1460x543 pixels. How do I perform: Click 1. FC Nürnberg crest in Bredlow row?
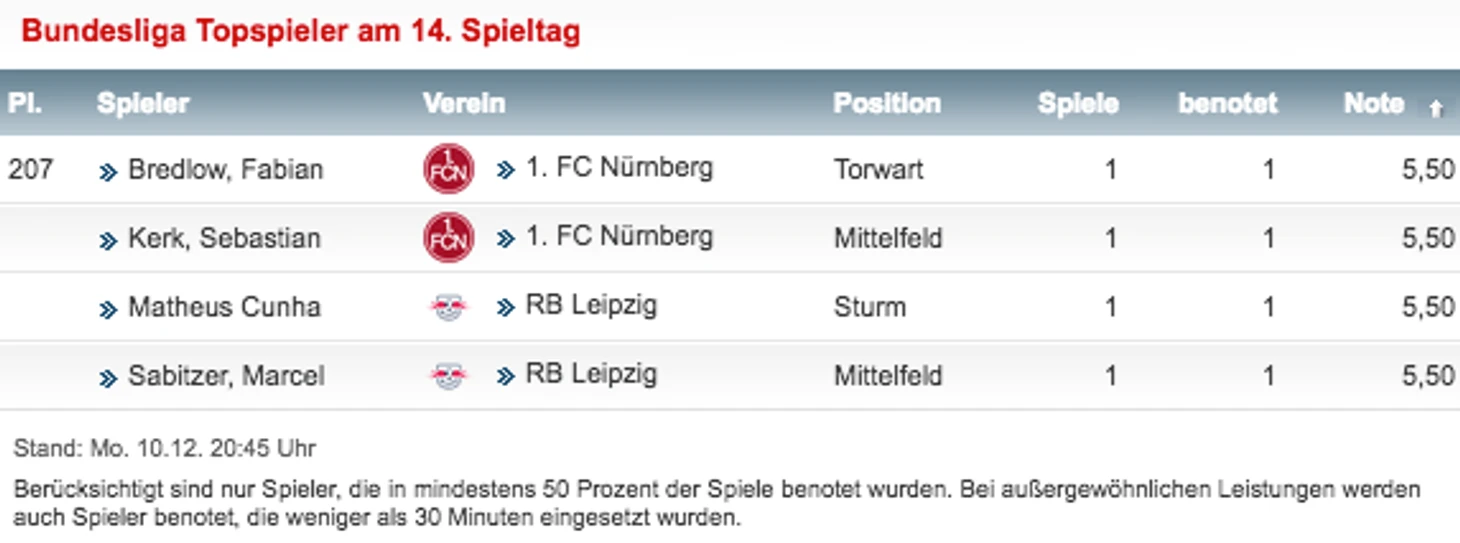click(x=448, y=169)
